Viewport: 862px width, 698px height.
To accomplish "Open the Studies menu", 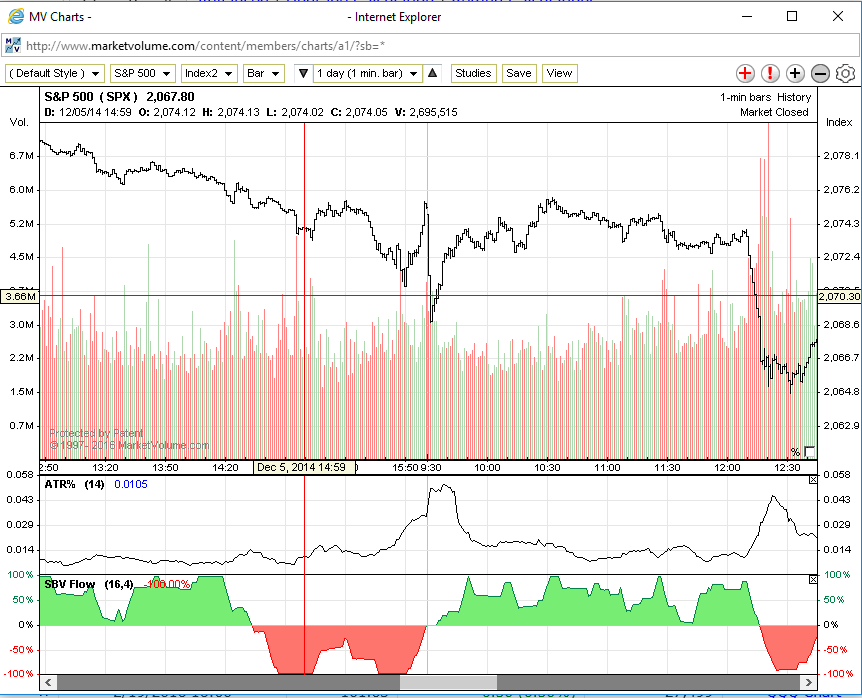I will [x=473, y=73].
